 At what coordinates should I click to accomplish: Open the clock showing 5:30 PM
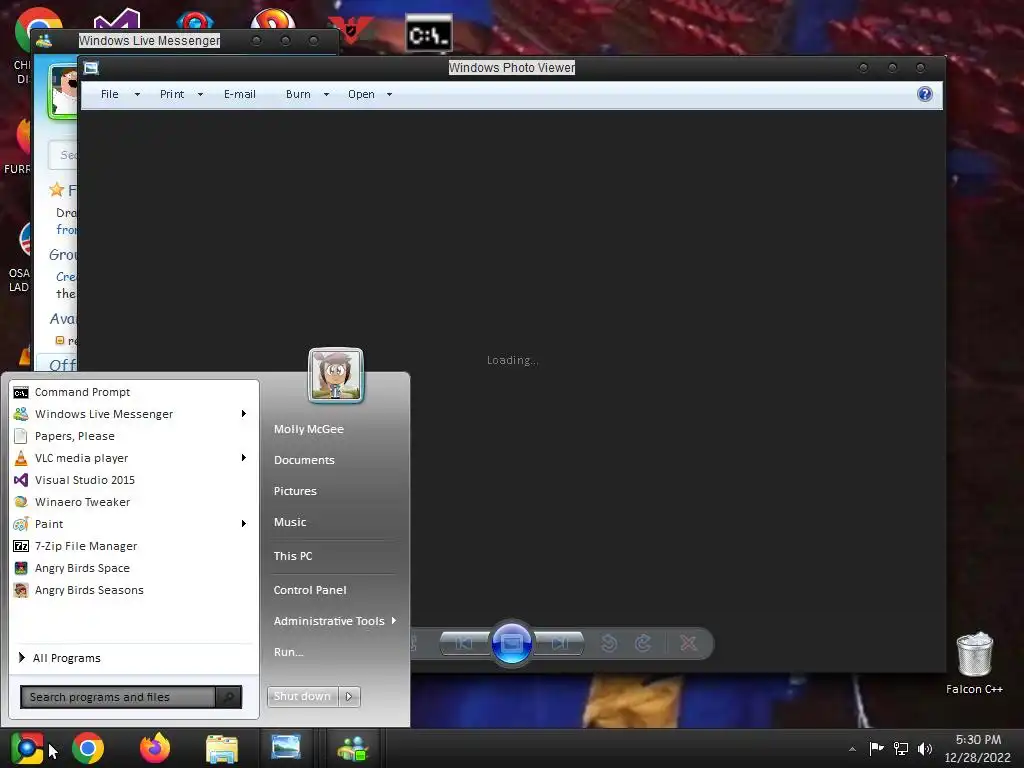pyautogui.click(x=978, y=748)
